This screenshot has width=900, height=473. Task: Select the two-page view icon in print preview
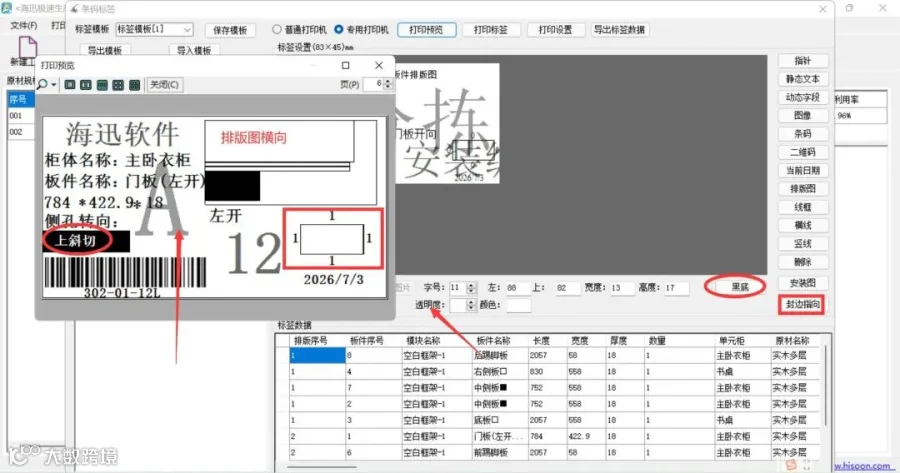(x=86, y=85)
